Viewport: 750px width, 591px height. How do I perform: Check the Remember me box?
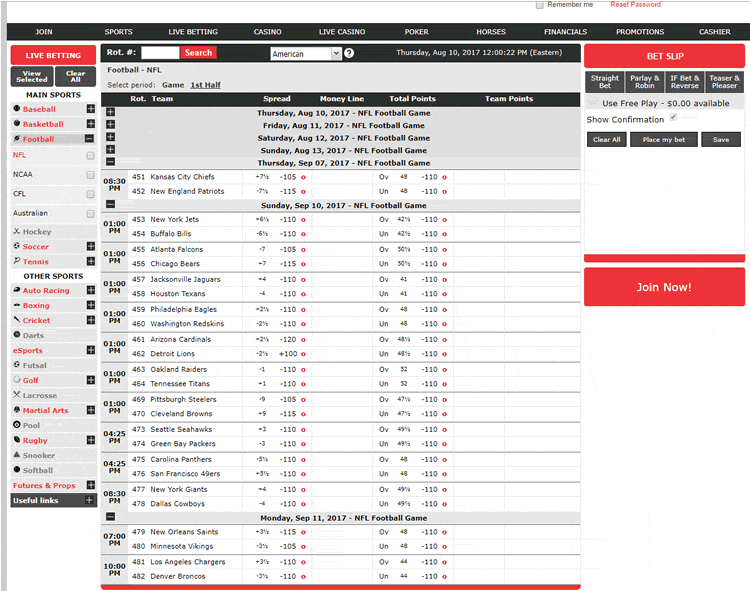click(540, 5)
